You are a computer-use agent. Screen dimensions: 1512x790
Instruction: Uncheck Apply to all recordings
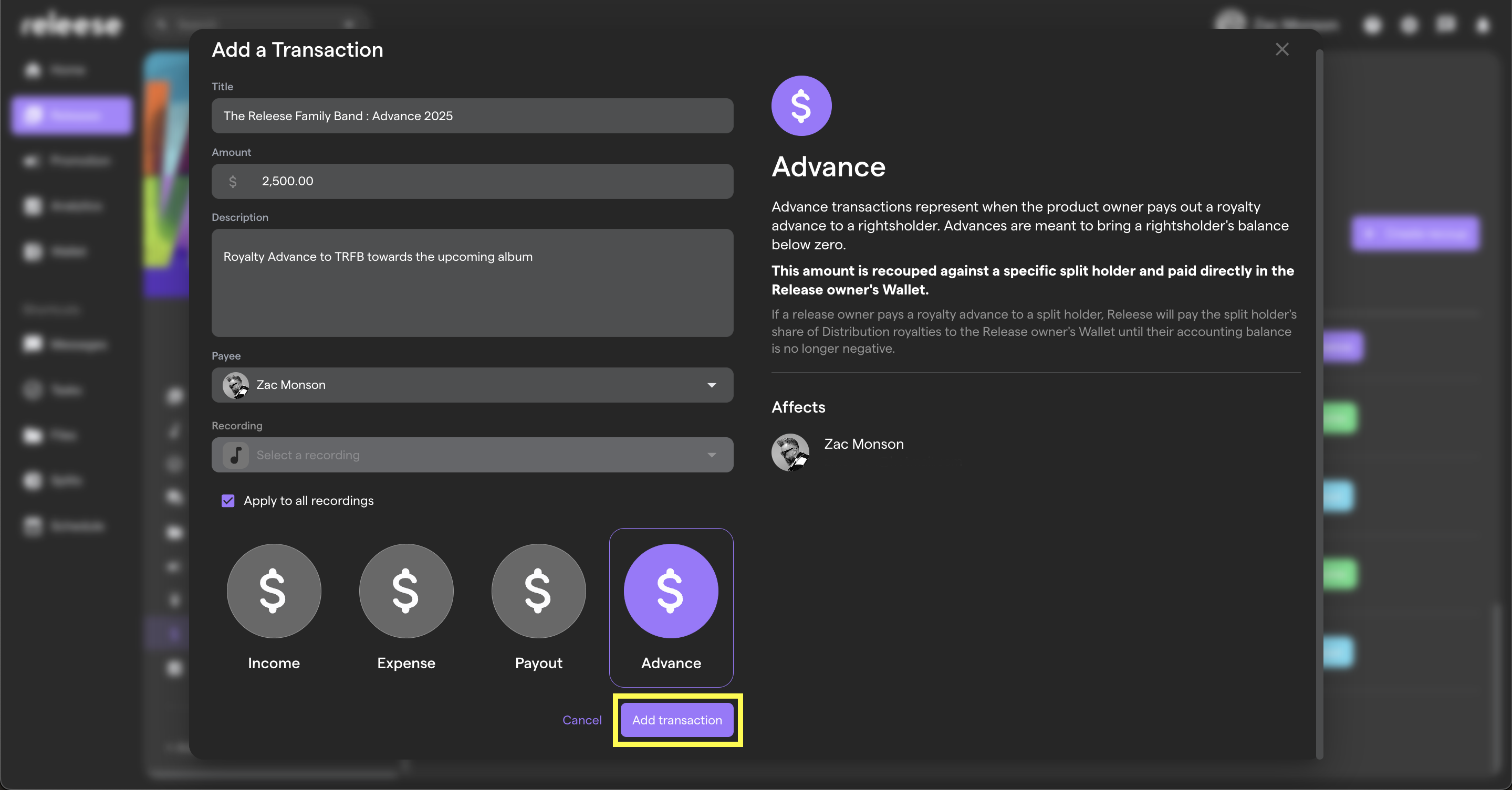tap(228, 500)
